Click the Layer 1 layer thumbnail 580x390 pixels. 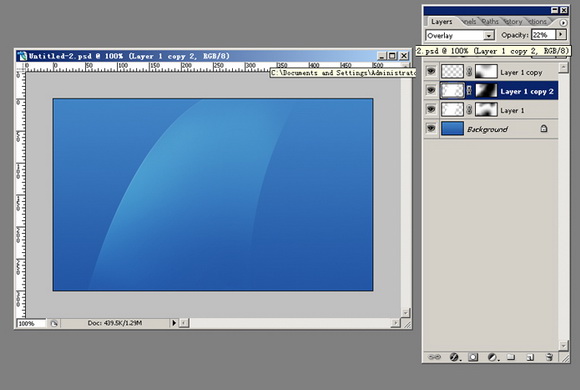(452, 110)
